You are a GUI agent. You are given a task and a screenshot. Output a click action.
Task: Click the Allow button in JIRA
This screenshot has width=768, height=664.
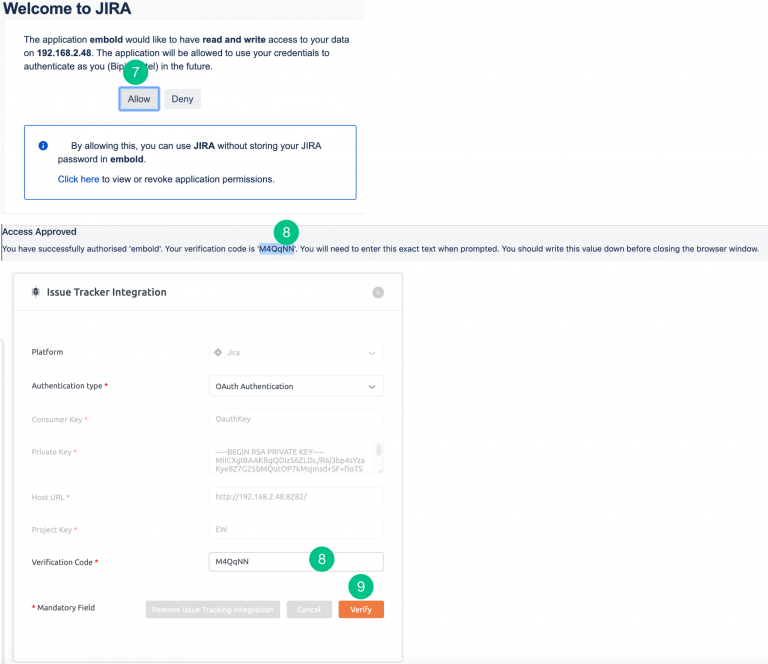point(139,99)
